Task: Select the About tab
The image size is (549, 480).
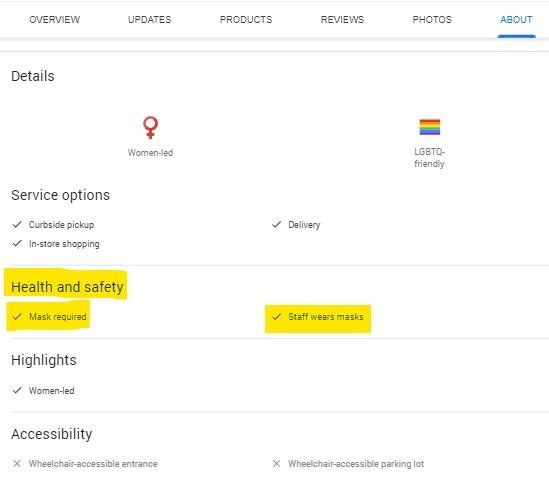Action: click(516, 20)
